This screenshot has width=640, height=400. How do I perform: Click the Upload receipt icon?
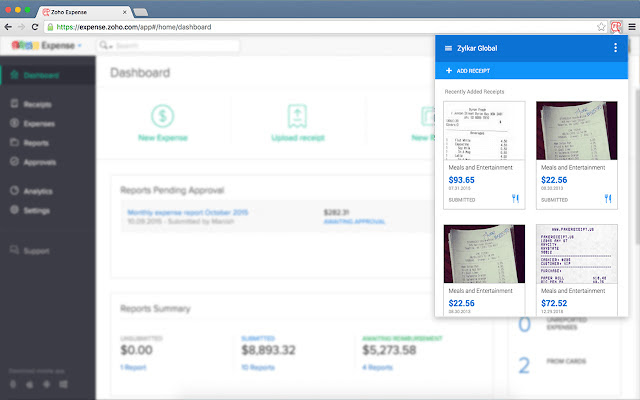click(x=297, y=116)
